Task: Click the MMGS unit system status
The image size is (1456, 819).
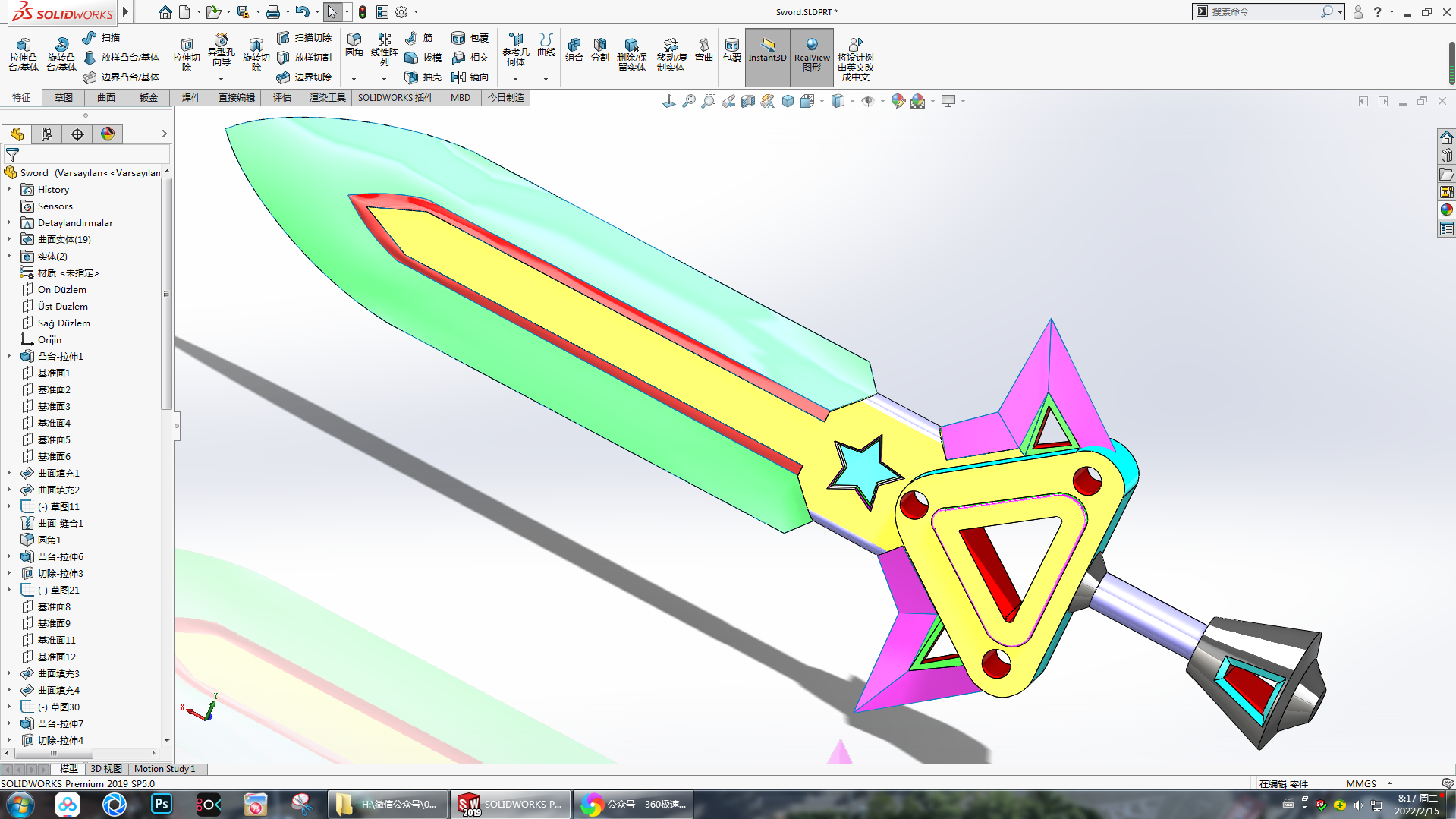Action: [1360, 783]
